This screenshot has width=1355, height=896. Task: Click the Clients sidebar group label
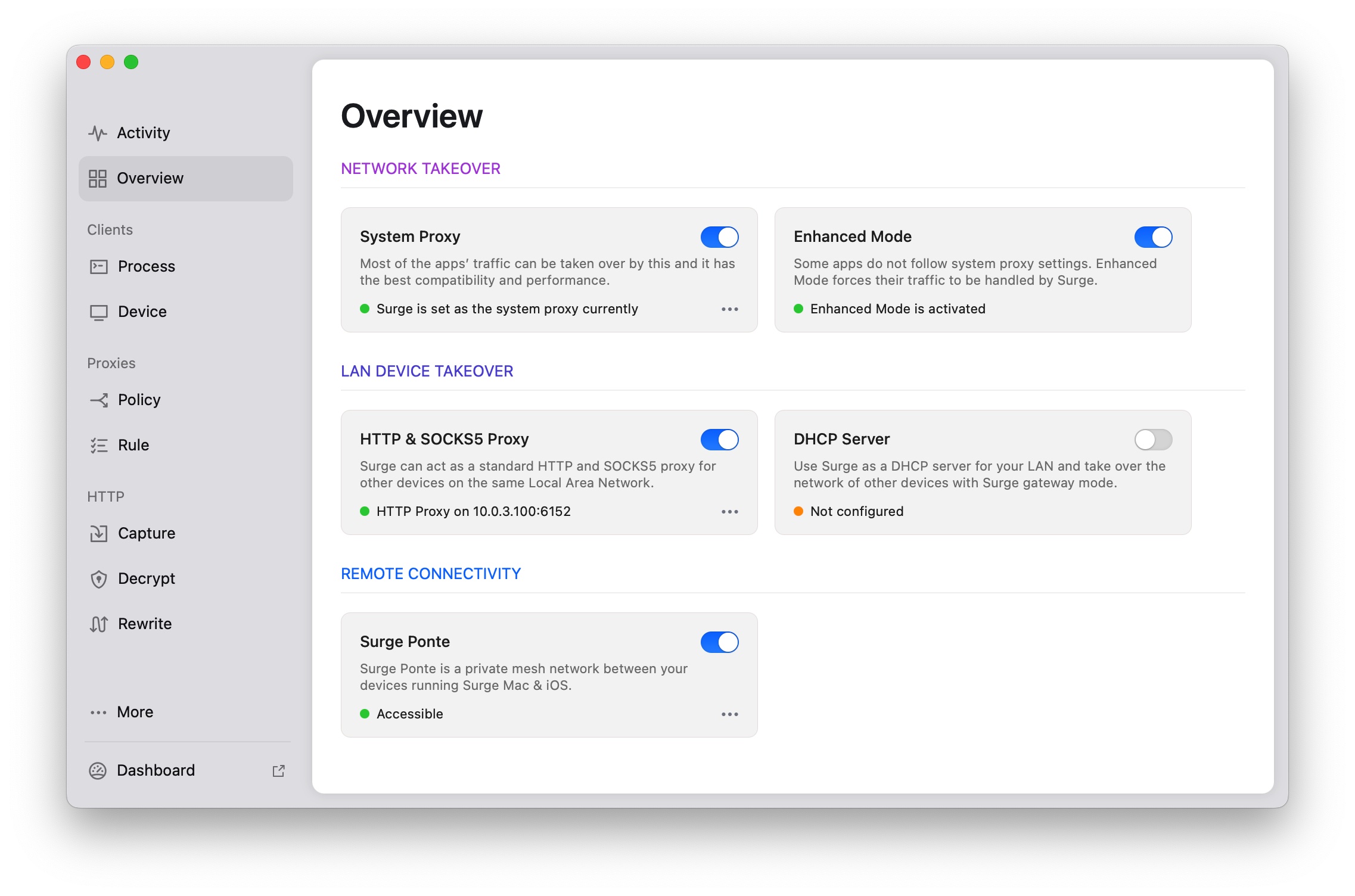[x=110, y=229]
